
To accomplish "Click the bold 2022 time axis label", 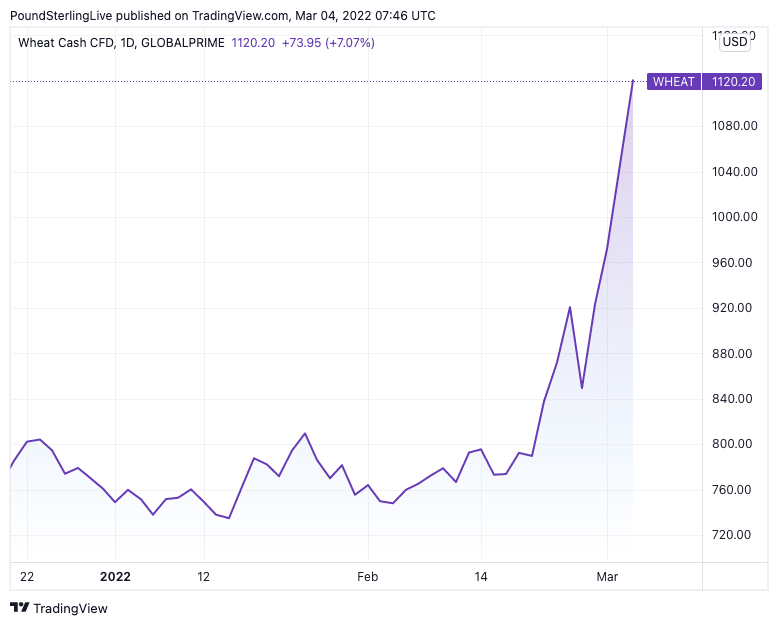I will click(115, 577).
